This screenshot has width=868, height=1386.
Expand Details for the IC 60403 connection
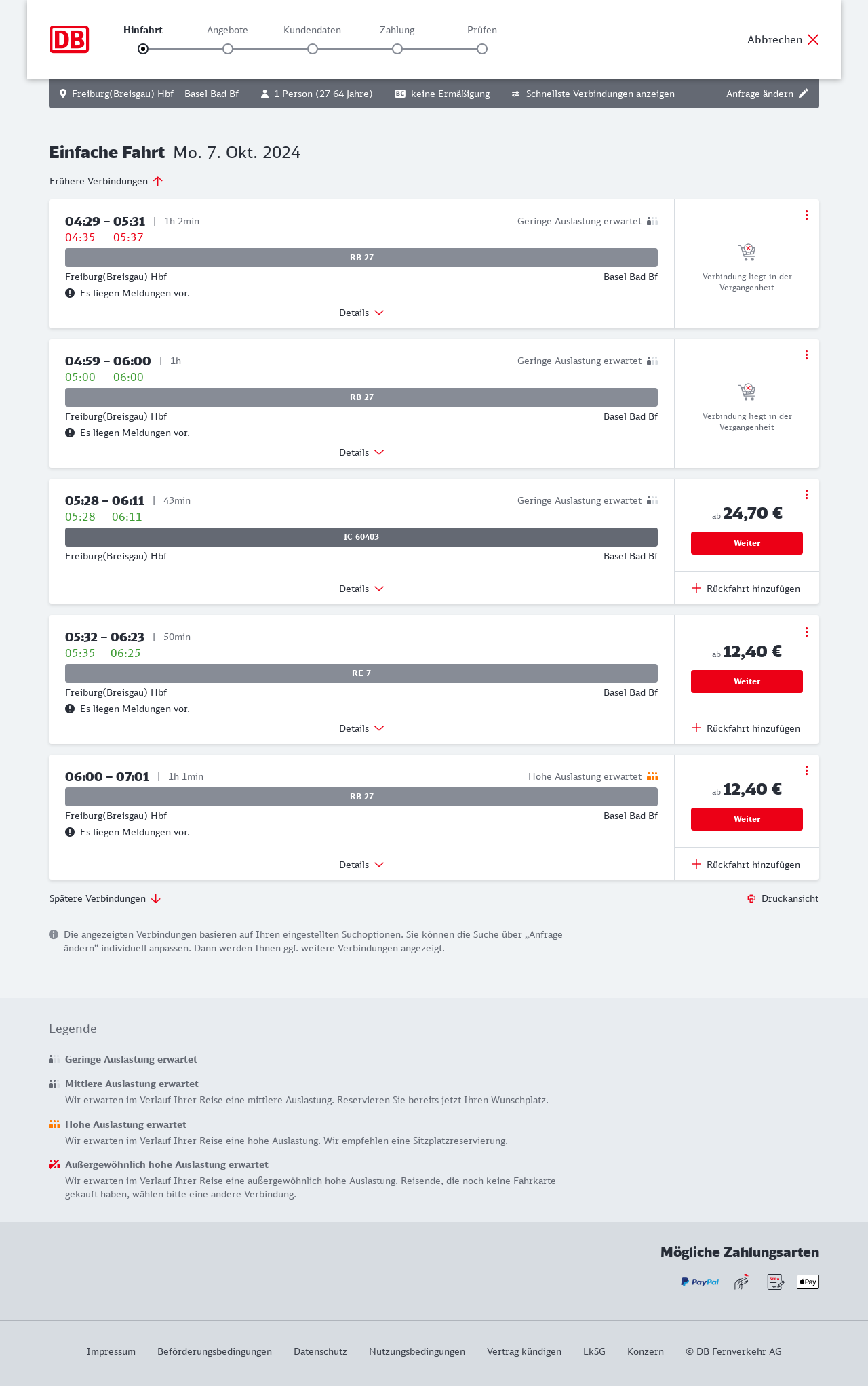(x=361, y=589)
